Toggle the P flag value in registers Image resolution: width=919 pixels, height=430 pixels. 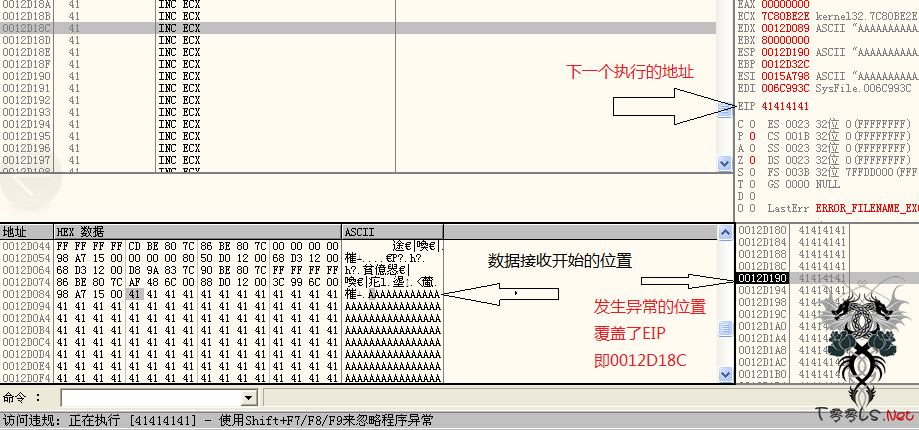[752, 135]
